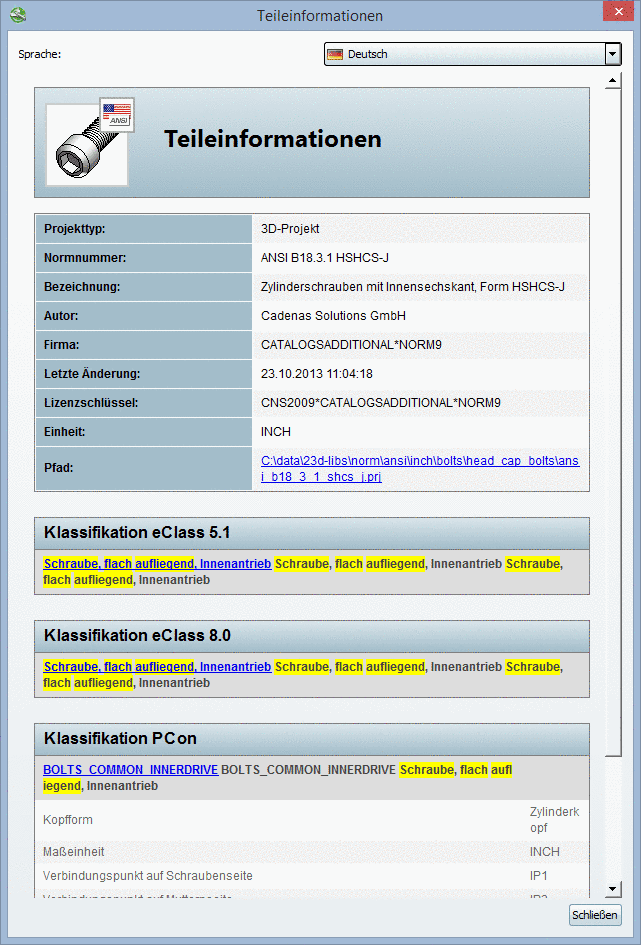Click the scrollbar down arrow
The image size is (641, 945).
coord(613,889)
